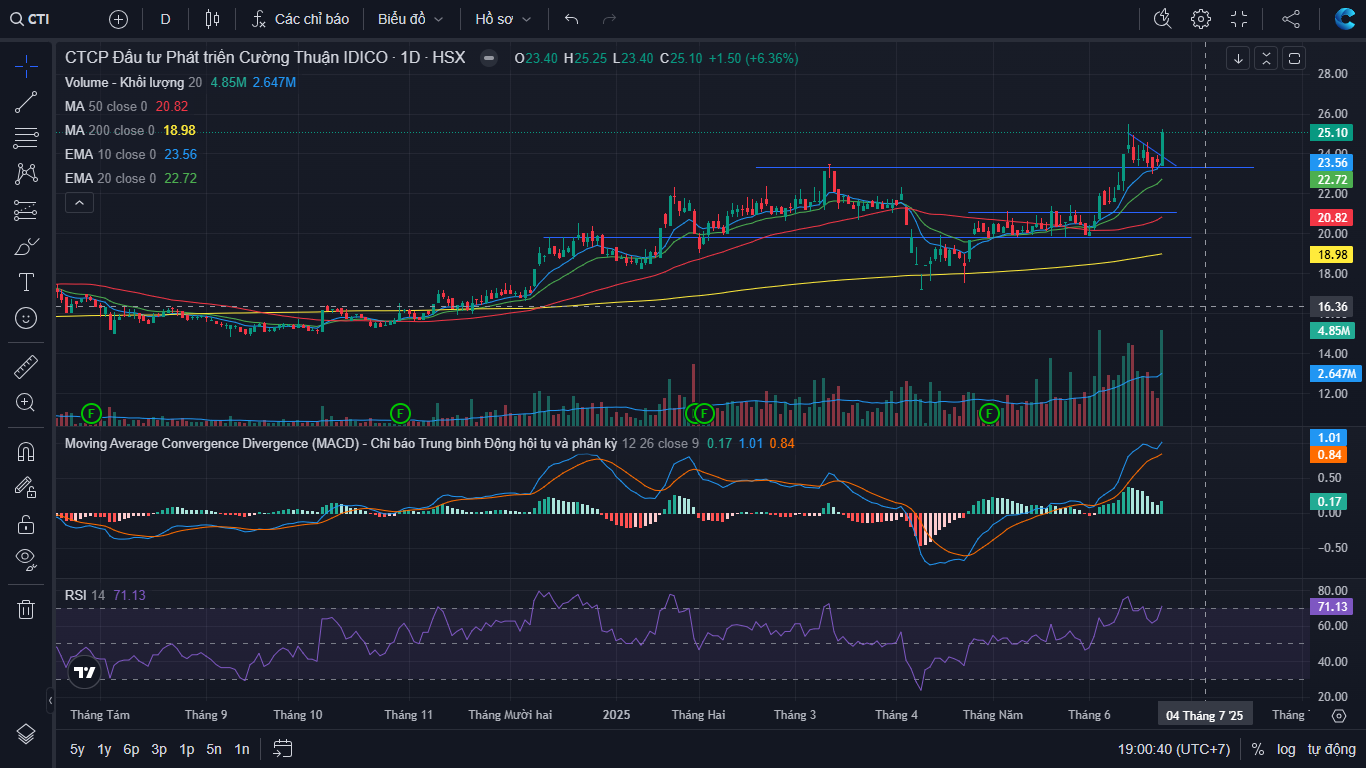Viewport: 1366px width, 768px height.
Task: Click the trash remove drawings icon
Action: click(26, 609)
